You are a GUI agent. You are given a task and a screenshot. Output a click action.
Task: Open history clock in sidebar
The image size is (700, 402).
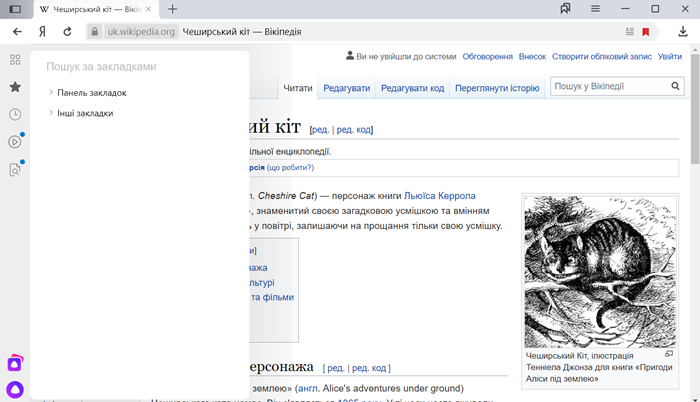[x=15, y=114]
